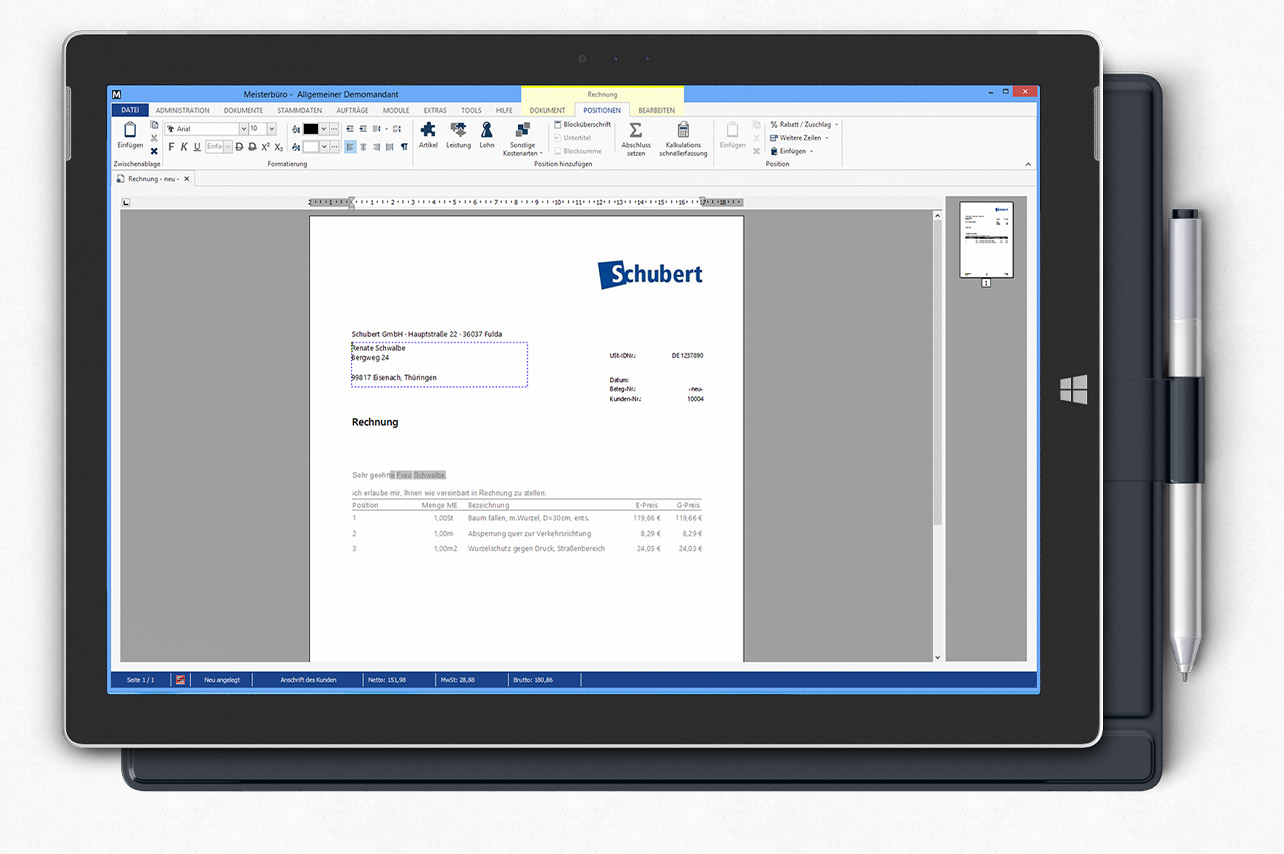Align text right
The width and height of the screenshot is (1284, 854).
coord(377,147)
